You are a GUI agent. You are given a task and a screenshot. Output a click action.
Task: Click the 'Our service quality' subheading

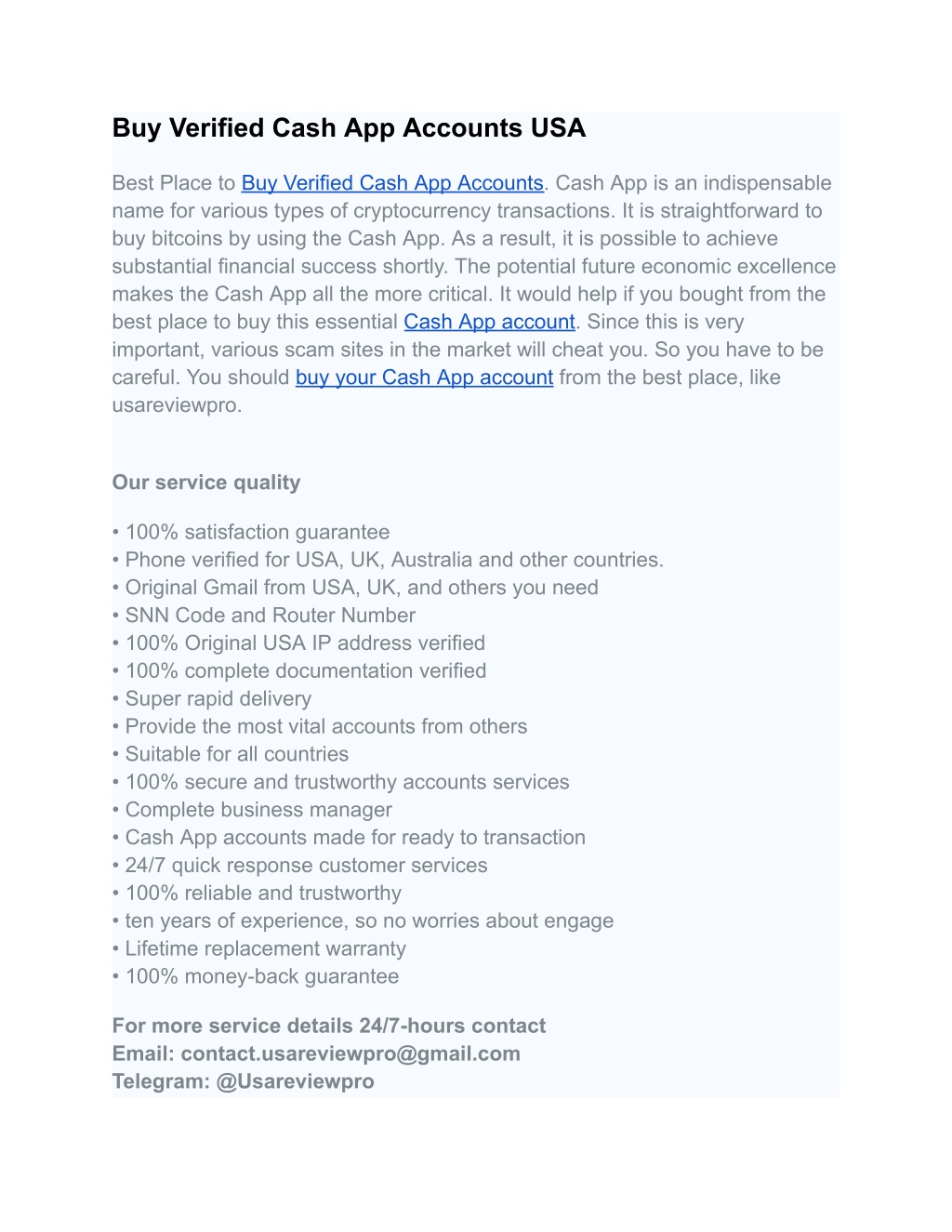point(206,483)
